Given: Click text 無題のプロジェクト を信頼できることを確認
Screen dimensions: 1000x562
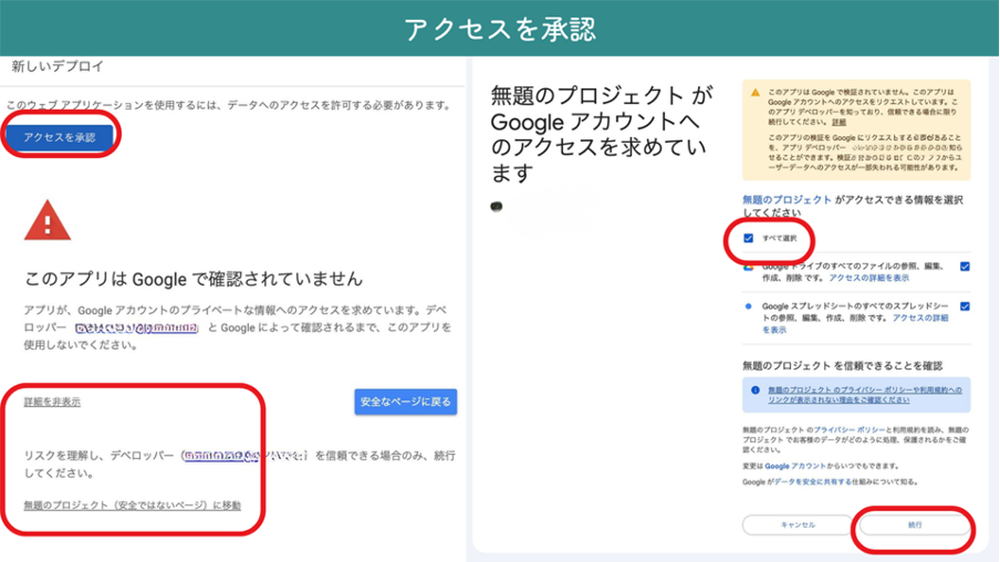Looking at the screenshot, I should [x=842, y=366].
